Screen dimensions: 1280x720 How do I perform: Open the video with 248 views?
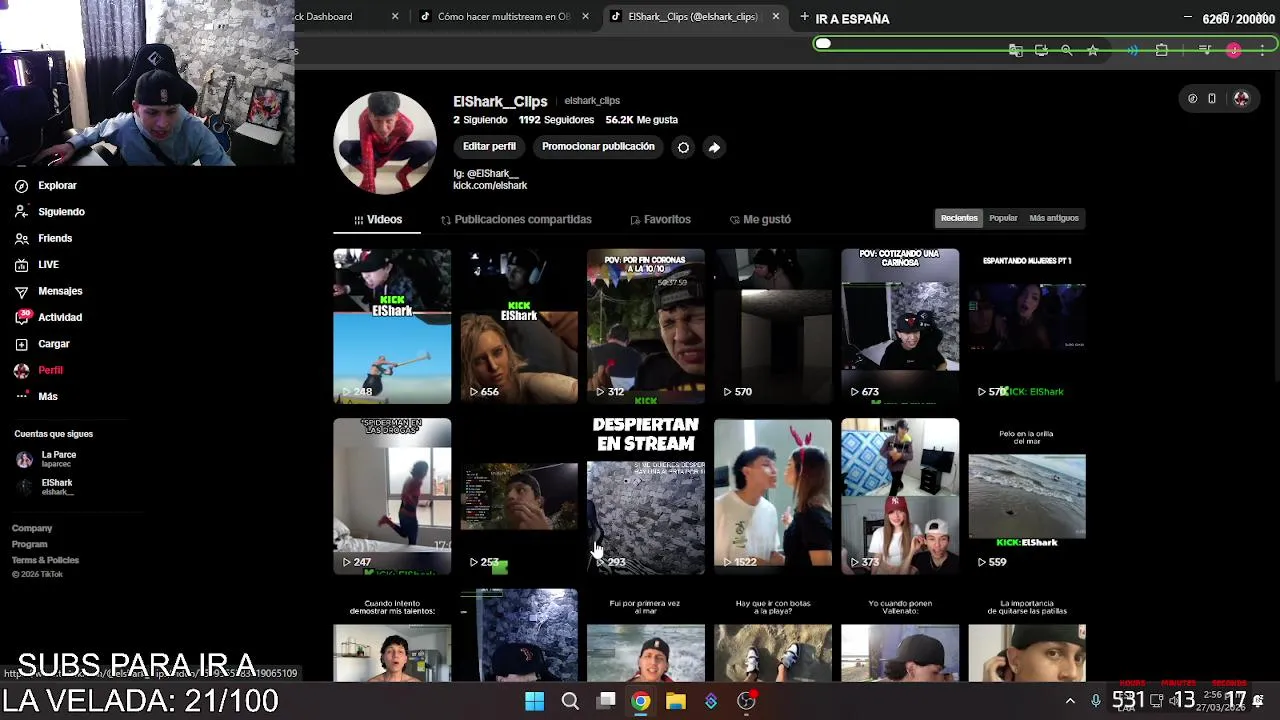[x=392, y=326]
